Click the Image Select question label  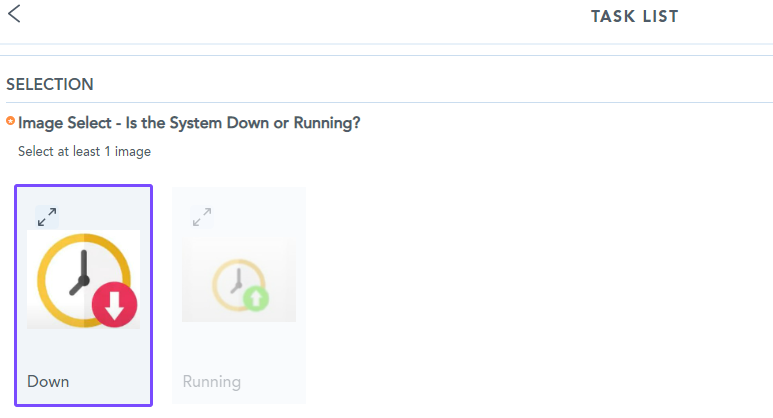point(189,123)
